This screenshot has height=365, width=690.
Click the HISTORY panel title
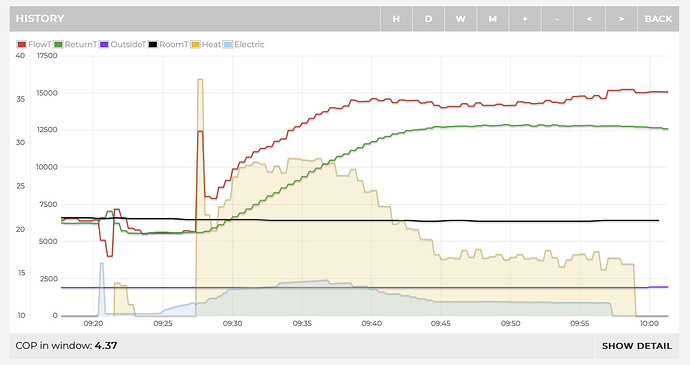tap(40, 18)
